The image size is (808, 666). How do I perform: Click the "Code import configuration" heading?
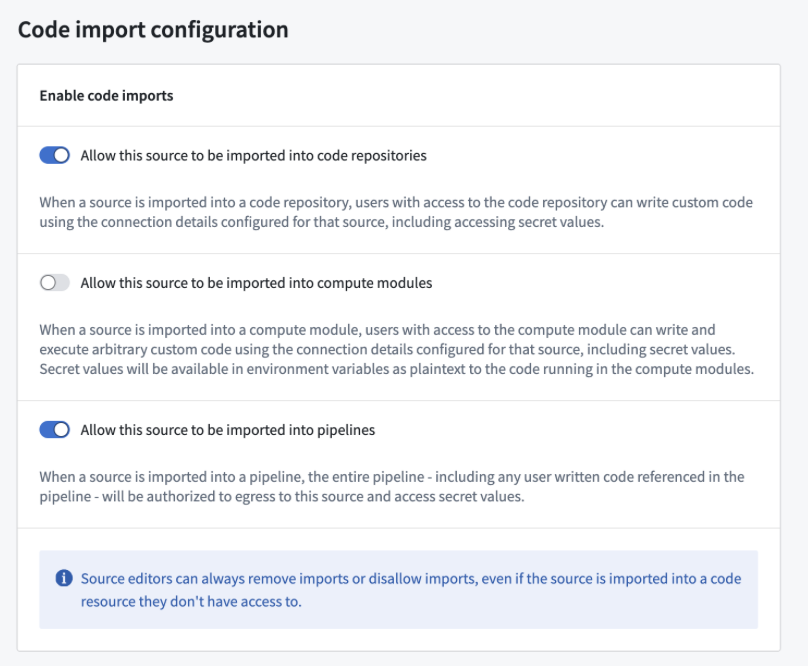pos(153,29)
